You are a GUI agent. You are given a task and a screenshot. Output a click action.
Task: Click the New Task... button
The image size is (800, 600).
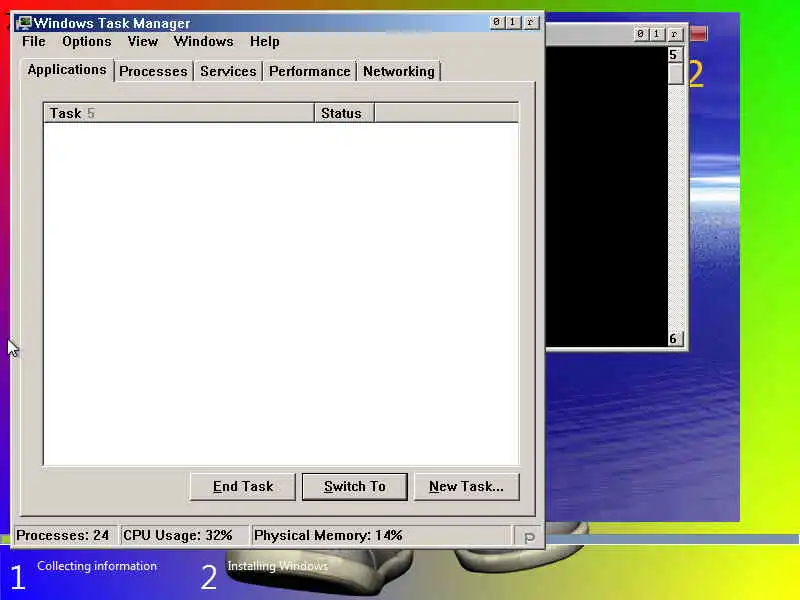pyautogui.click(x=466, y=487)
